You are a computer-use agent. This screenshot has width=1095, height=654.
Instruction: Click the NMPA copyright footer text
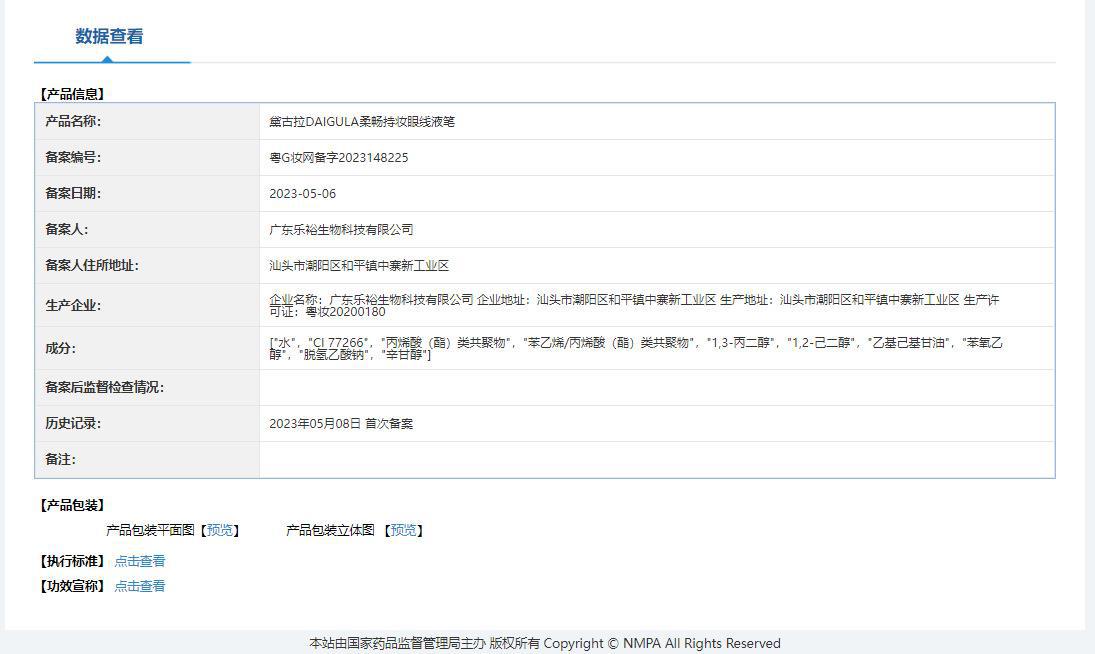coord(545,643)
